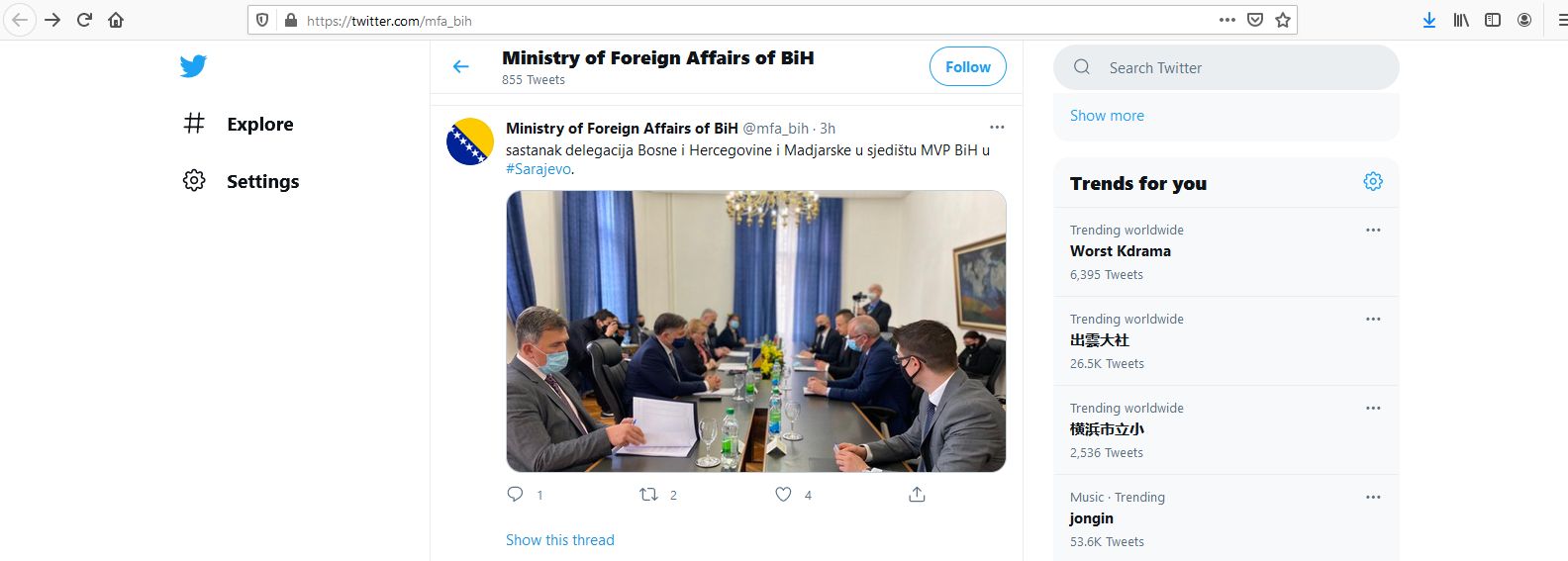Open Trends settings gear
The width and height of the screenshot is (1568, 561).
[x=1373, y=181]
